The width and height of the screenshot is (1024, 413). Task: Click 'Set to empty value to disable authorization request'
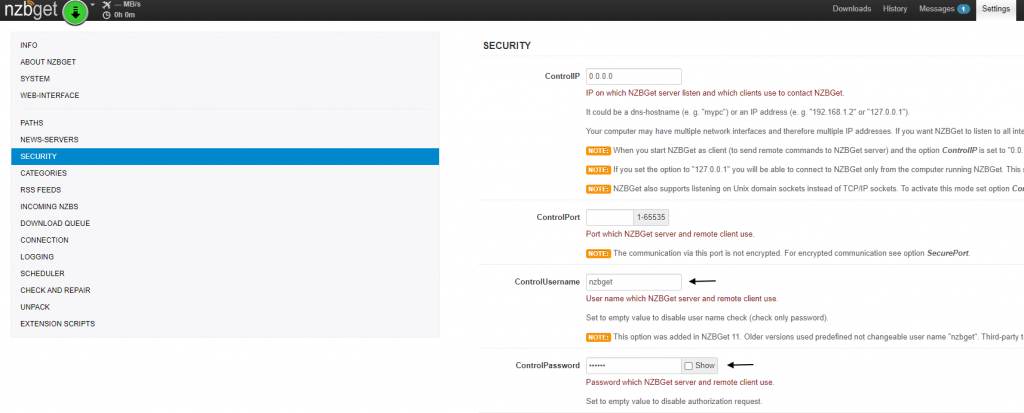674,401
